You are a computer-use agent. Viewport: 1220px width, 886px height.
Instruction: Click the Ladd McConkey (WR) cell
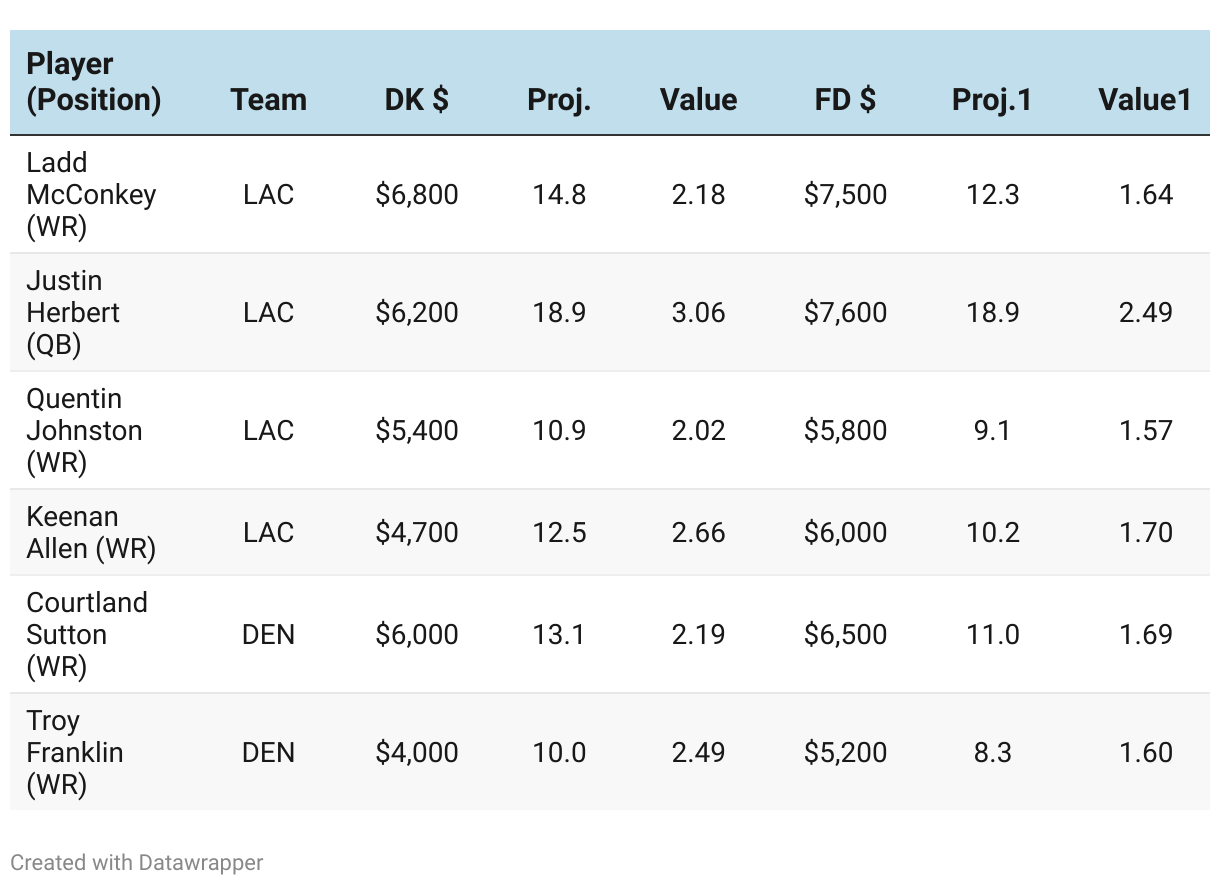pyautogui.click(x=90, y=194)
